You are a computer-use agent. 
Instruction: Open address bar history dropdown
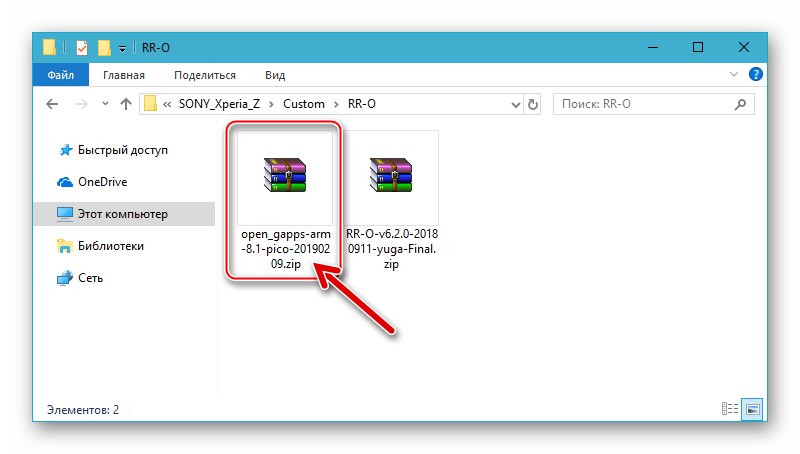[515, 105]
